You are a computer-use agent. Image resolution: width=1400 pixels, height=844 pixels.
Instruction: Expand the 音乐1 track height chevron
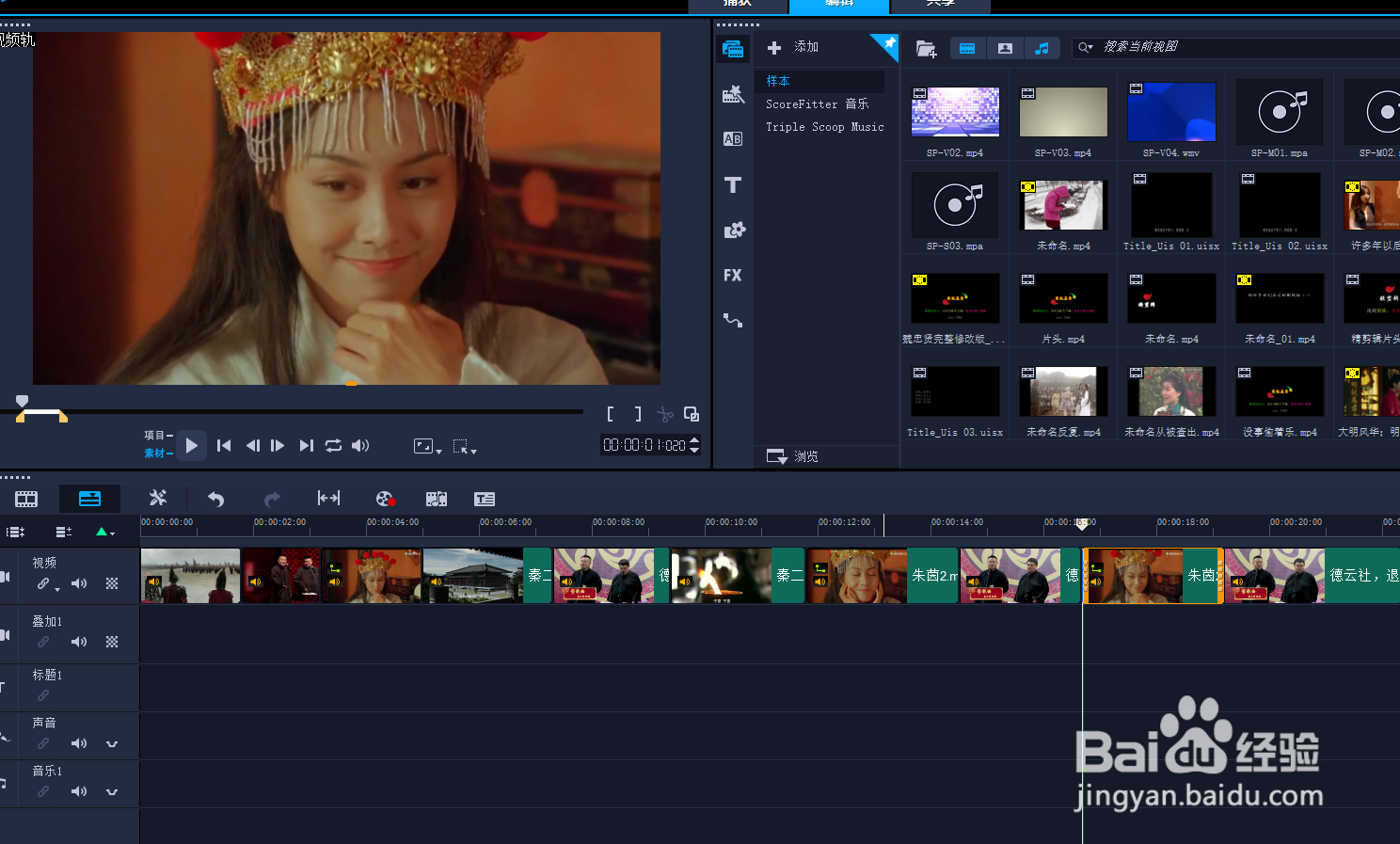112,791
